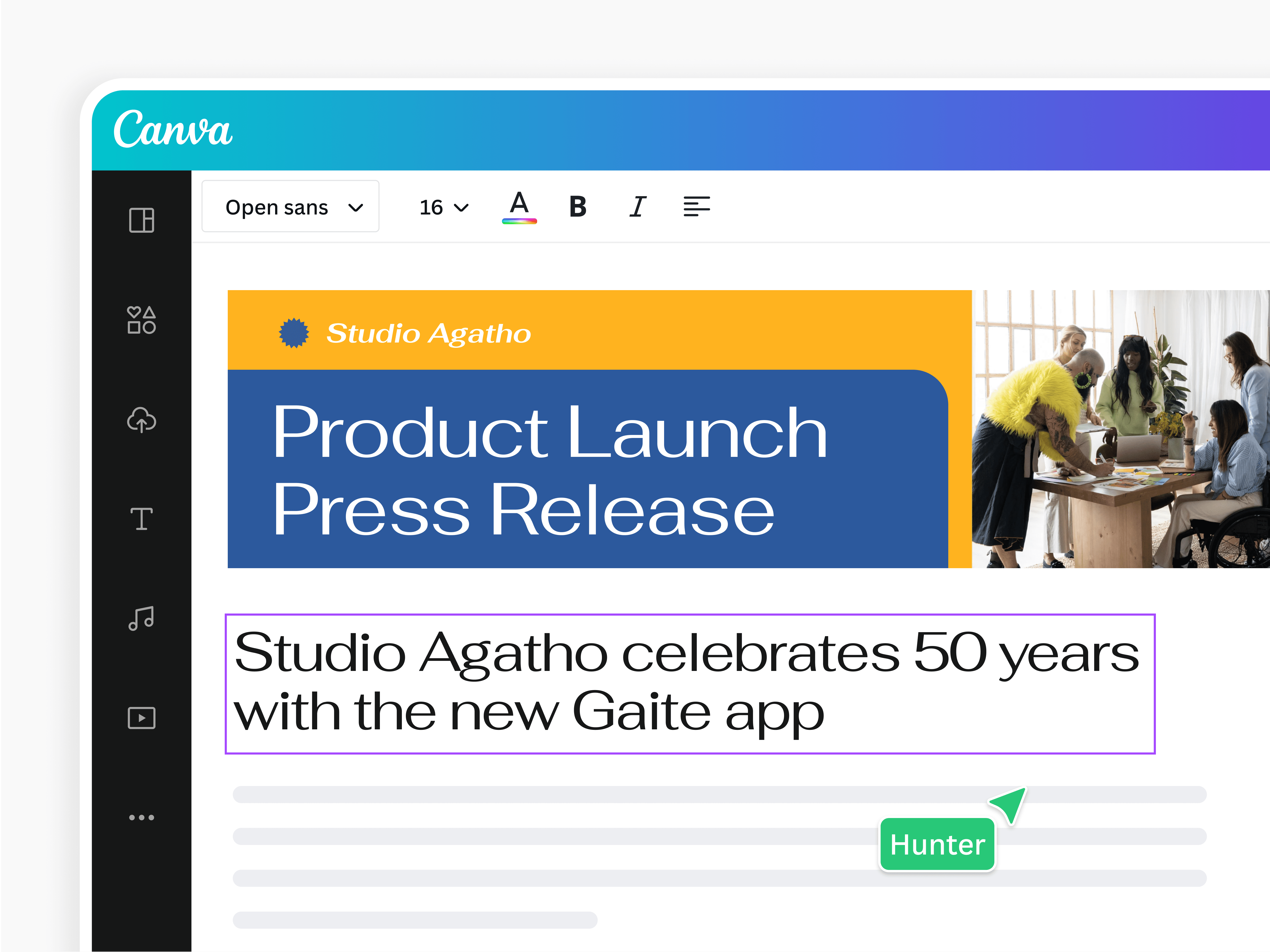Click the Product Launch Press Release title
Screen dimensions: 1270x952
[550, 469]
